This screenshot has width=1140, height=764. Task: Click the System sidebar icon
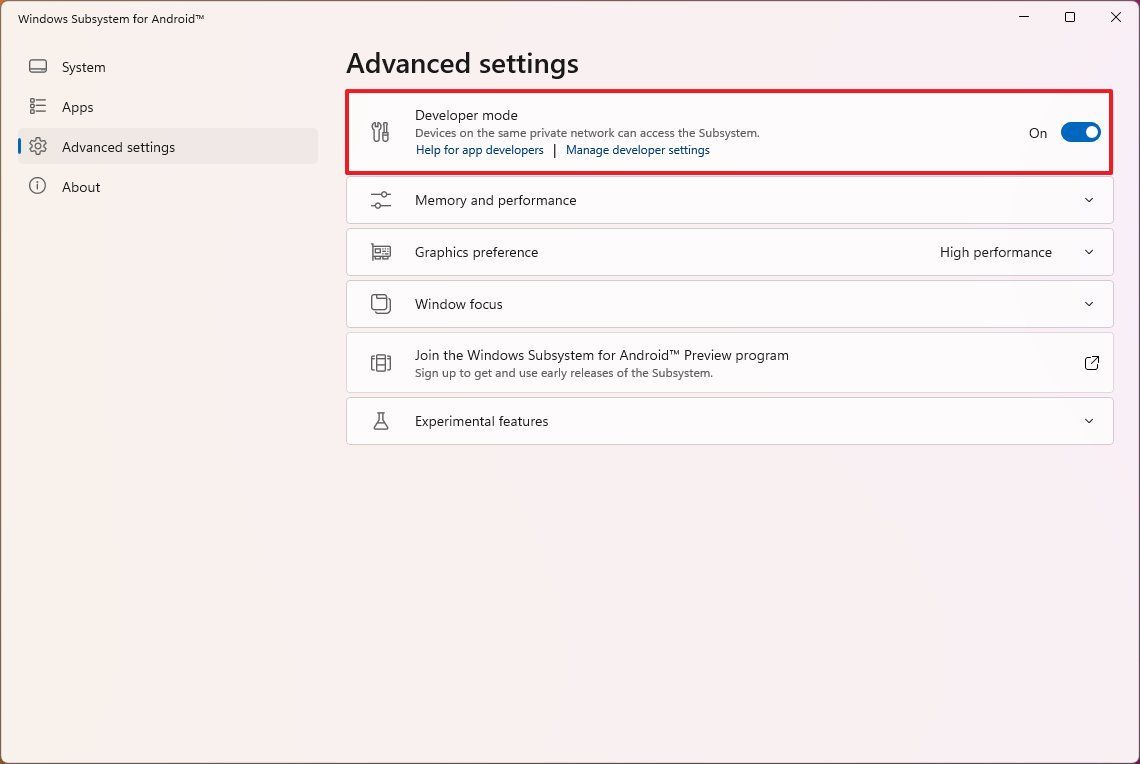[x=37, y=66]
